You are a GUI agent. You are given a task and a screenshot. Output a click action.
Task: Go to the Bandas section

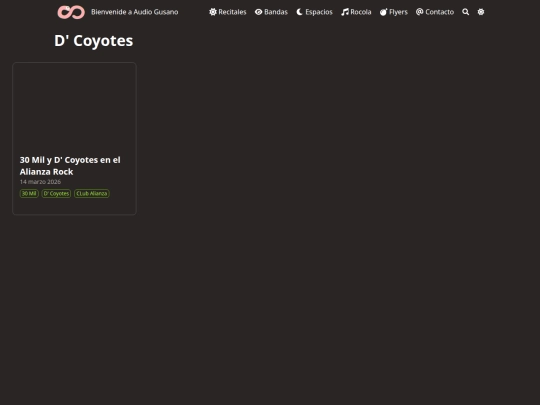click(x=276, y=12)
